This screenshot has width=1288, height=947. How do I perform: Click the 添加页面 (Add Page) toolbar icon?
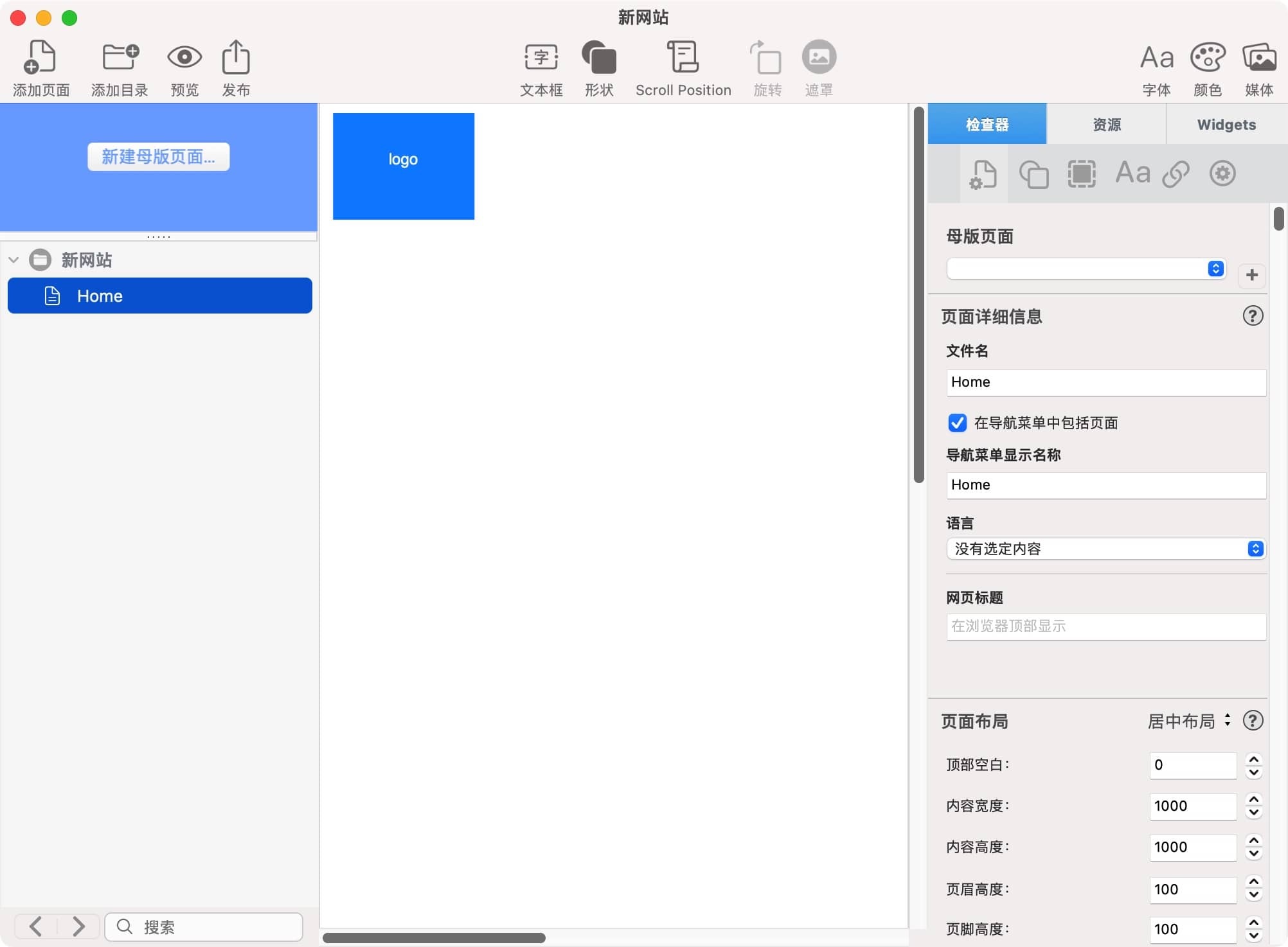[40, 57]
